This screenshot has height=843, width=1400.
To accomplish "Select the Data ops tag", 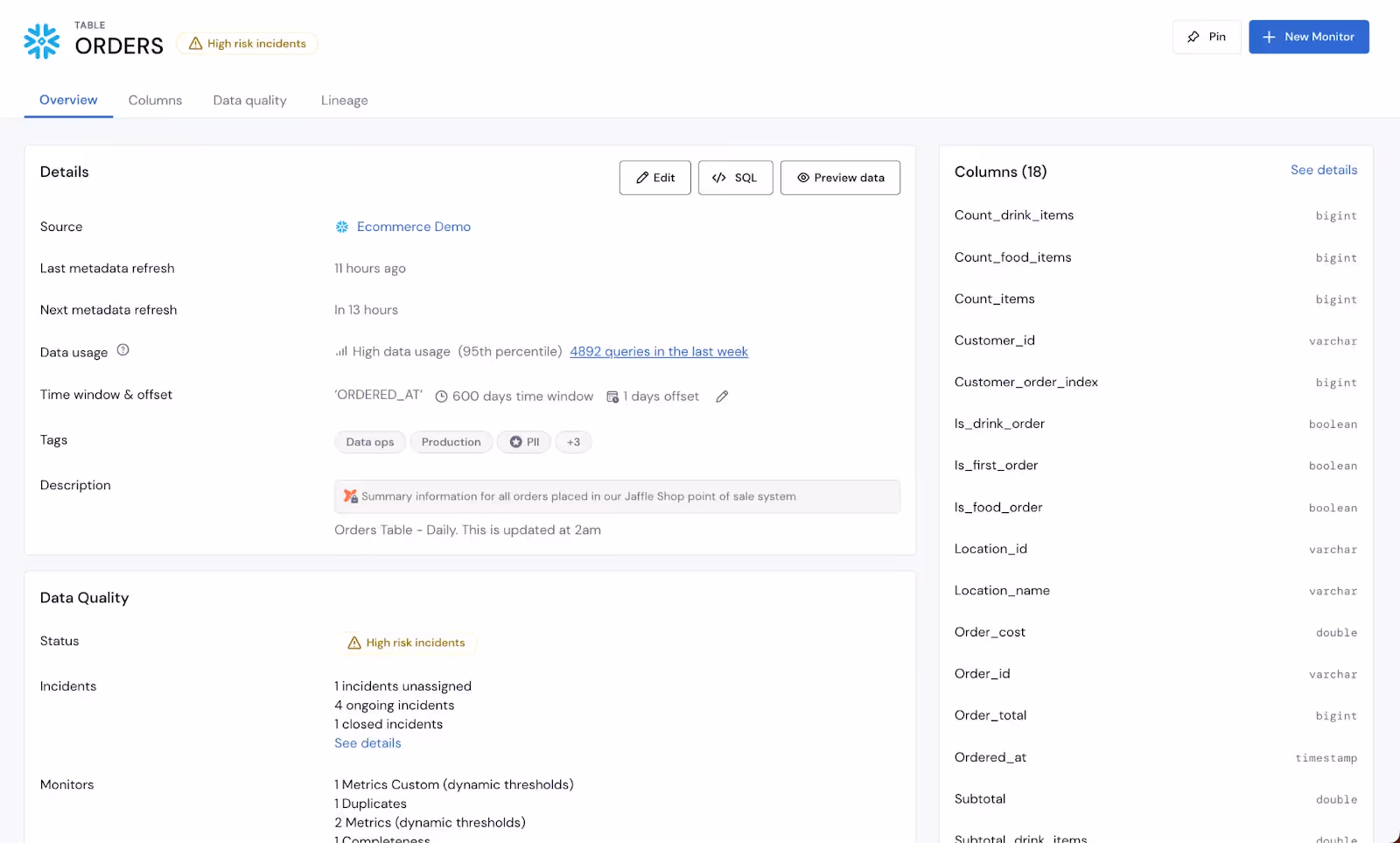I will pyautogui.click(x=370, y=442).
